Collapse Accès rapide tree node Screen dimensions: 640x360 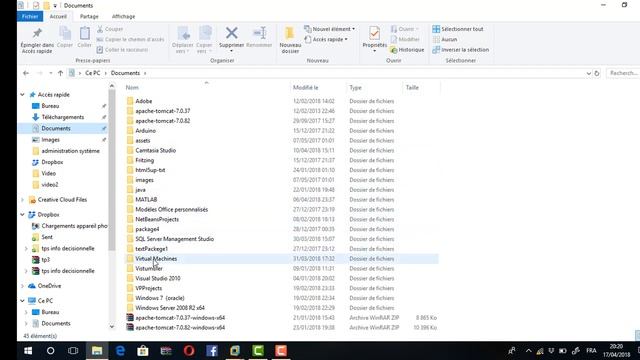point(22,95)
